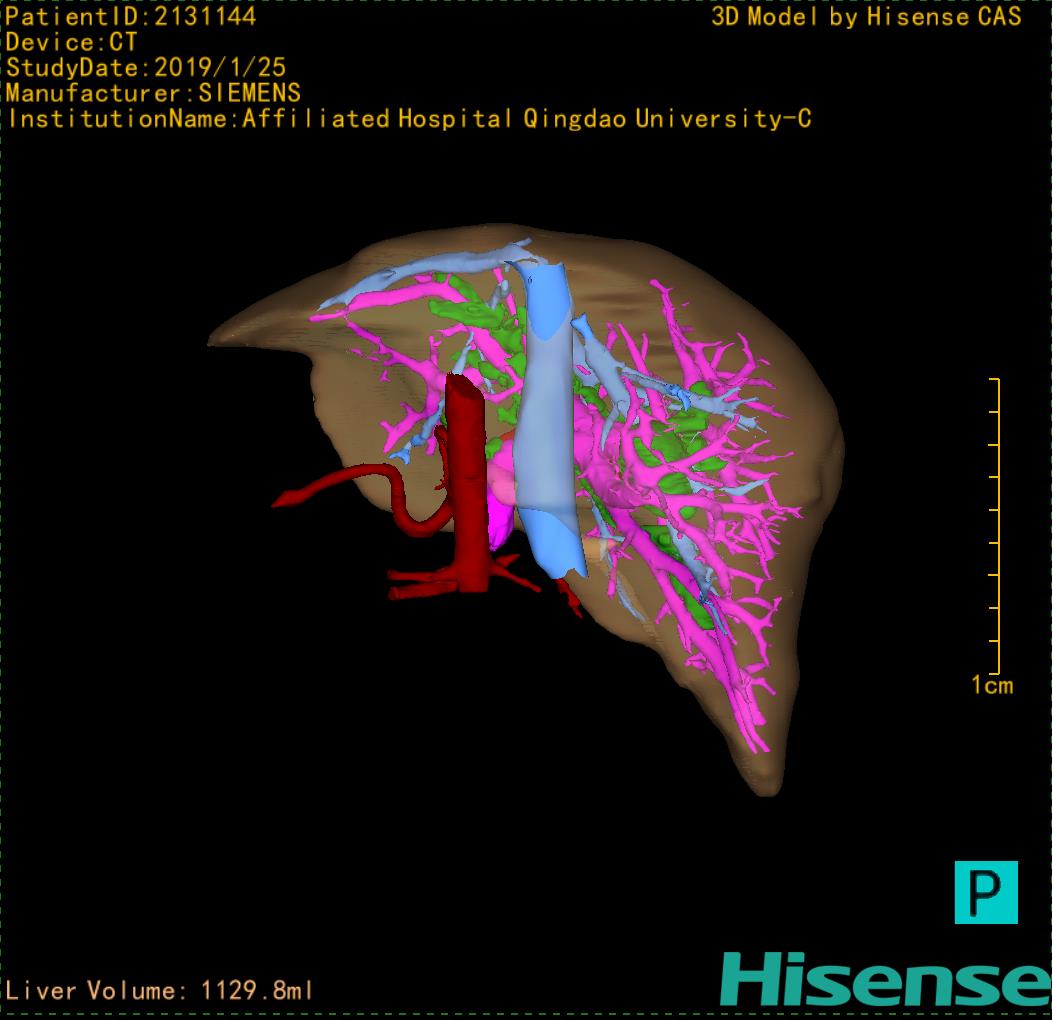Screen dimensions: 1052x1020
Task: Click the Hisense logo
Action: point(884,978)
